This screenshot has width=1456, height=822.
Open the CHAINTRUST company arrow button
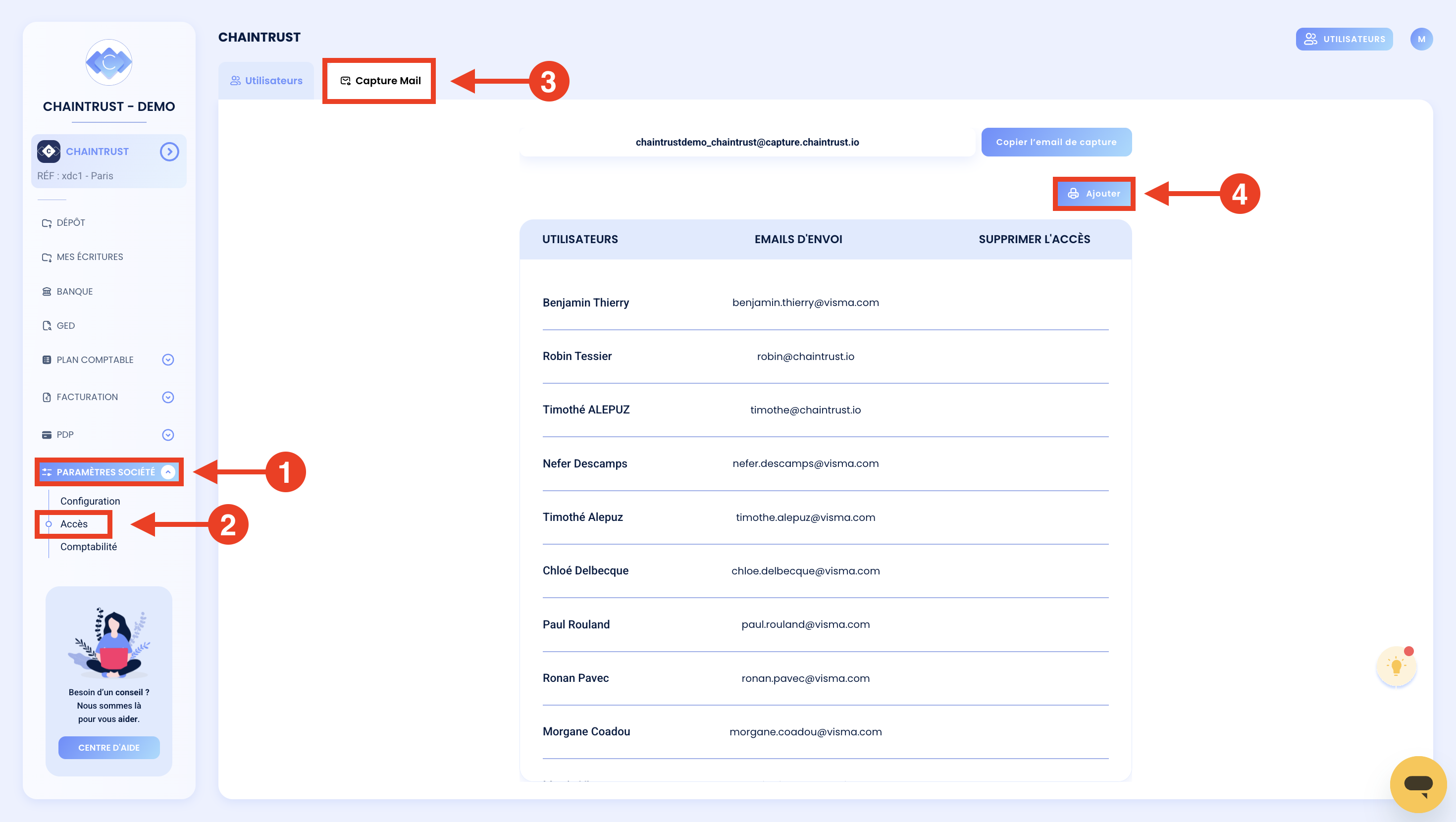point(169,152)
